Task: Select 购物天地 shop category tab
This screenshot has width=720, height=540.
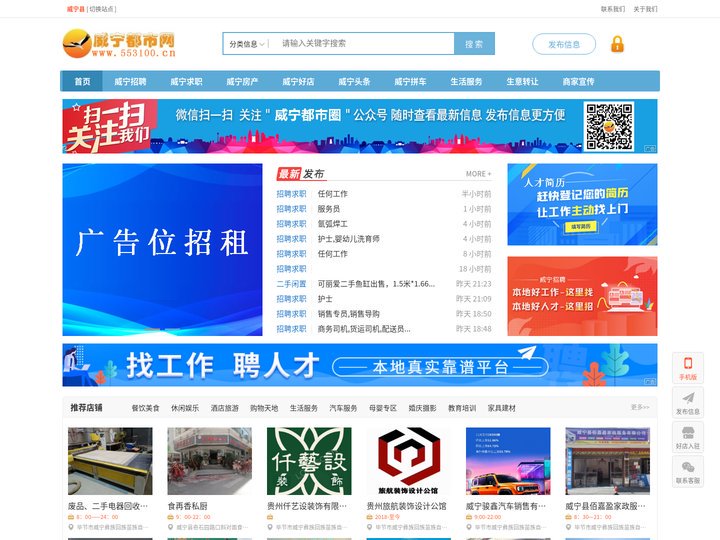Action: [x=264, y=408]
